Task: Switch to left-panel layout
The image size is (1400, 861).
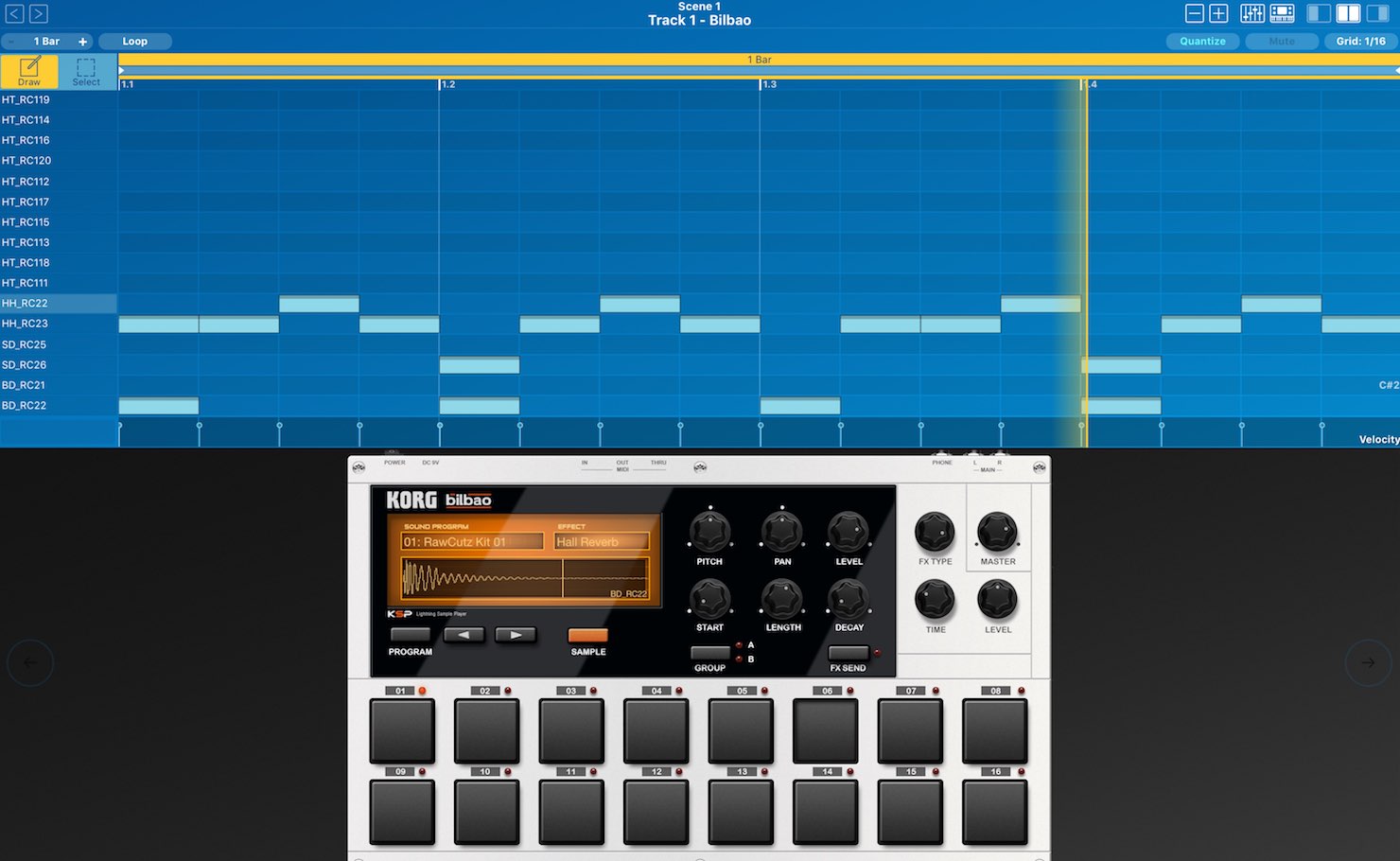Action: click(1319, 13)
